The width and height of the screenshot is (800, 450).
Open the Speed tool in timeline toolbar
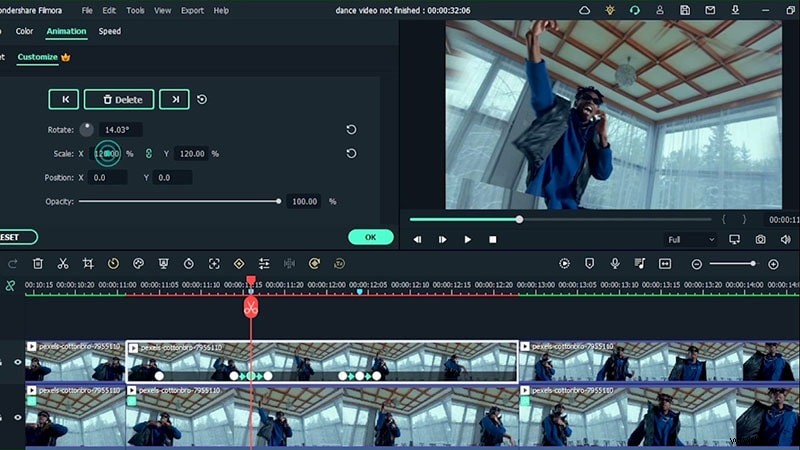tap(113, 264)
